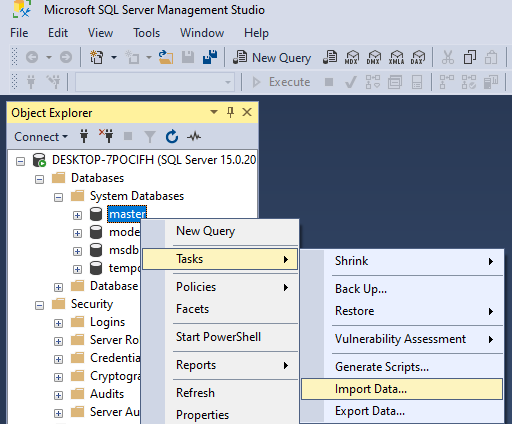Image resolution: width=512 pixels, height=424 pixels.
Task: Expand the msdb database node
Action: coord(77,251)
